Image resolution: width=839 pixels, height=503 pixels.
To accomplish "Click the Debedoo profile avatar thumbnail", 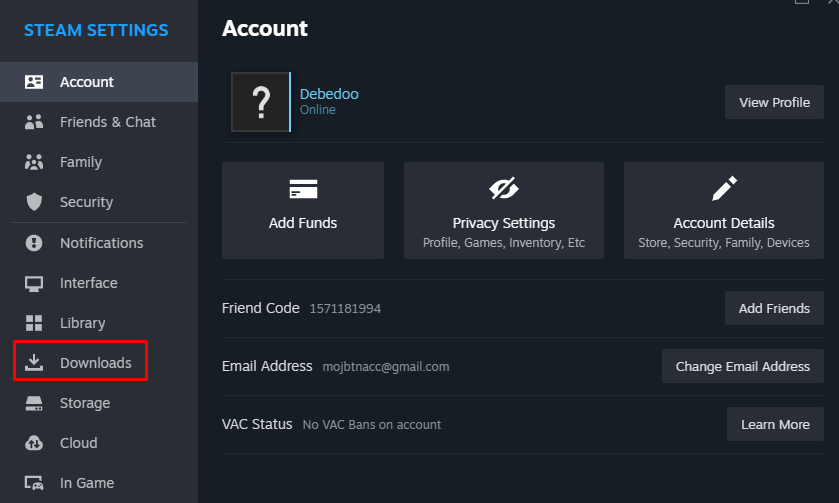I will coord(261,102).
